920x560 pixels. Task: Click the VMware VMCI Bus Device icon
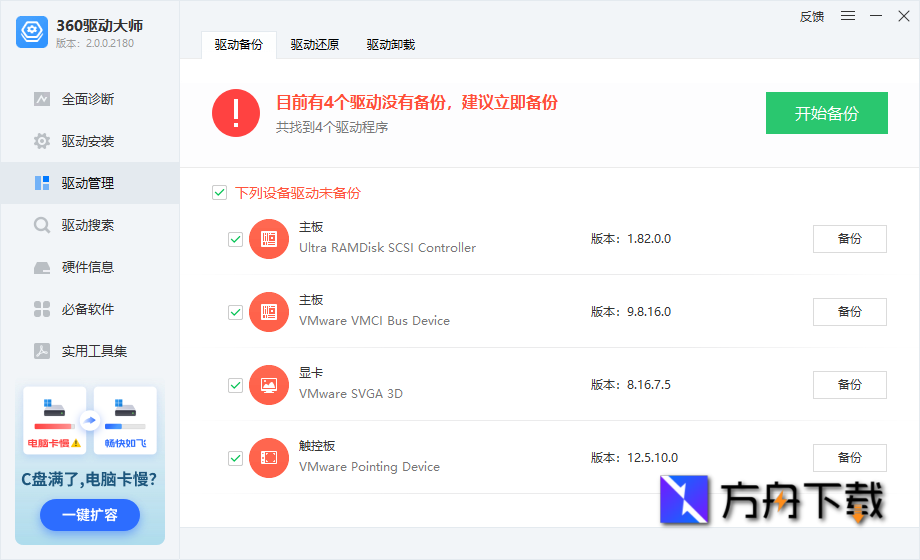coord(269,312)
